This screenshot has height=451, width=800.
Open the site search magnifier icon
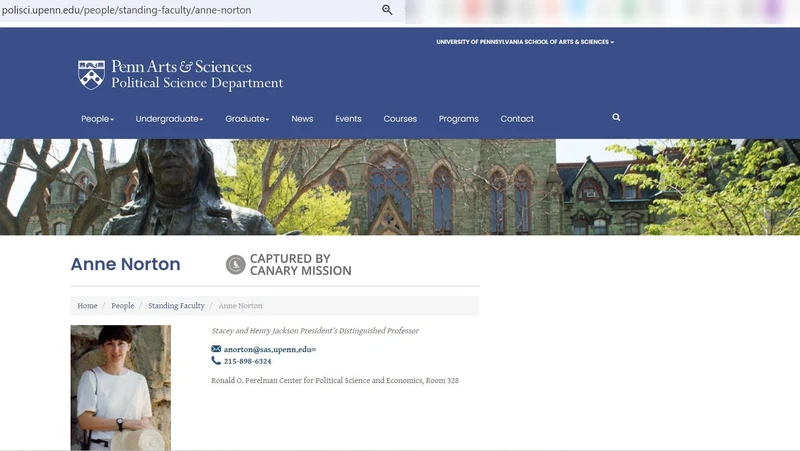coord(616,118)
